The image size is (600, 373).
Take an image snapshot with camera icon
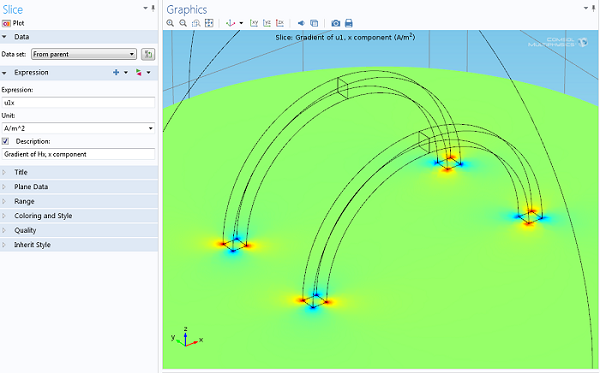tap(336, 23)
